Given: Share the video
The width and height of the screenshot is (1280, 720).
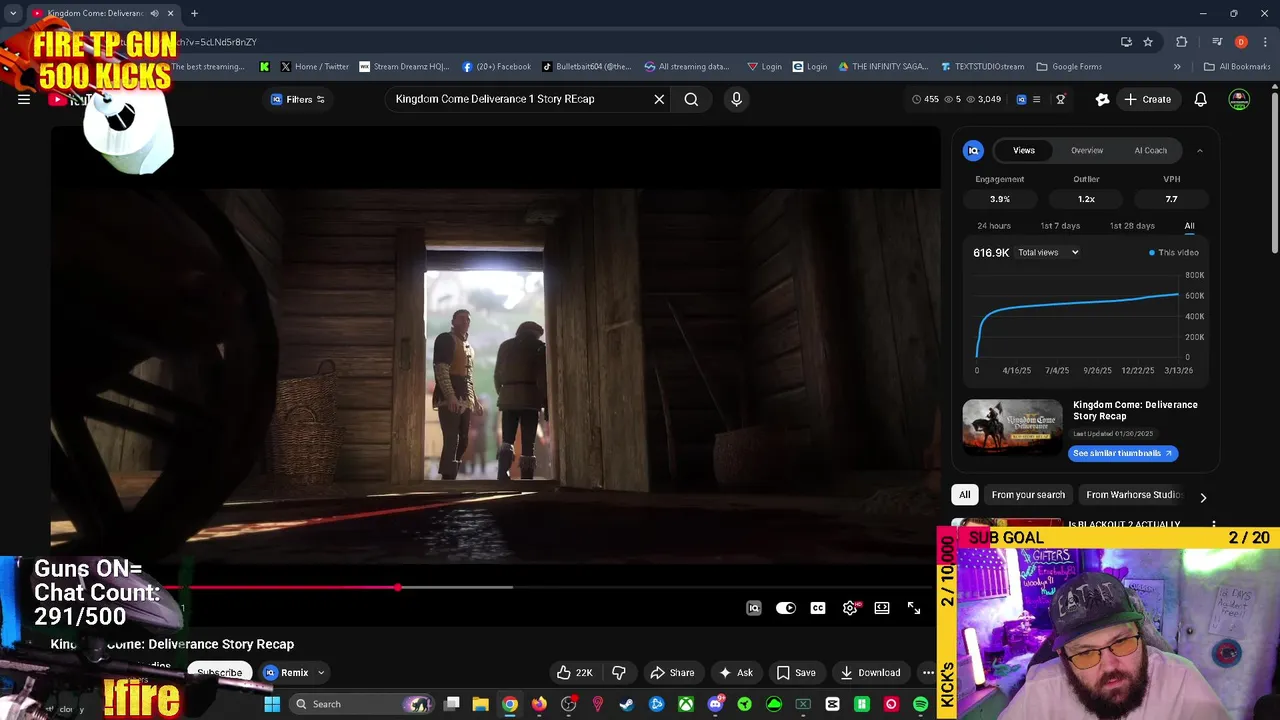Looking at the screenshot, I should click(x=672, y=672).
